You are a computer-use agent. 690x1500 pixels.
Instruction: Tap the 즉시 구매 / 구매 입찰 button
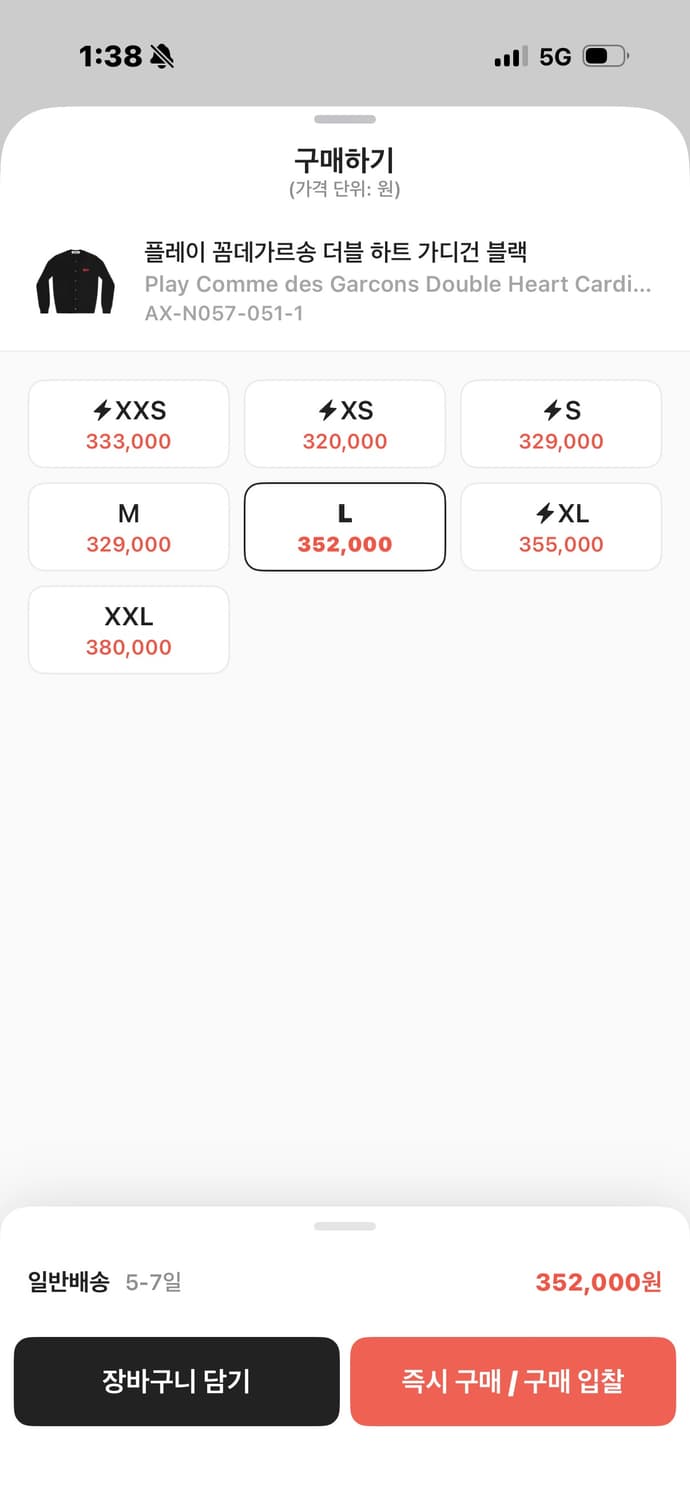click(512, 1381)
